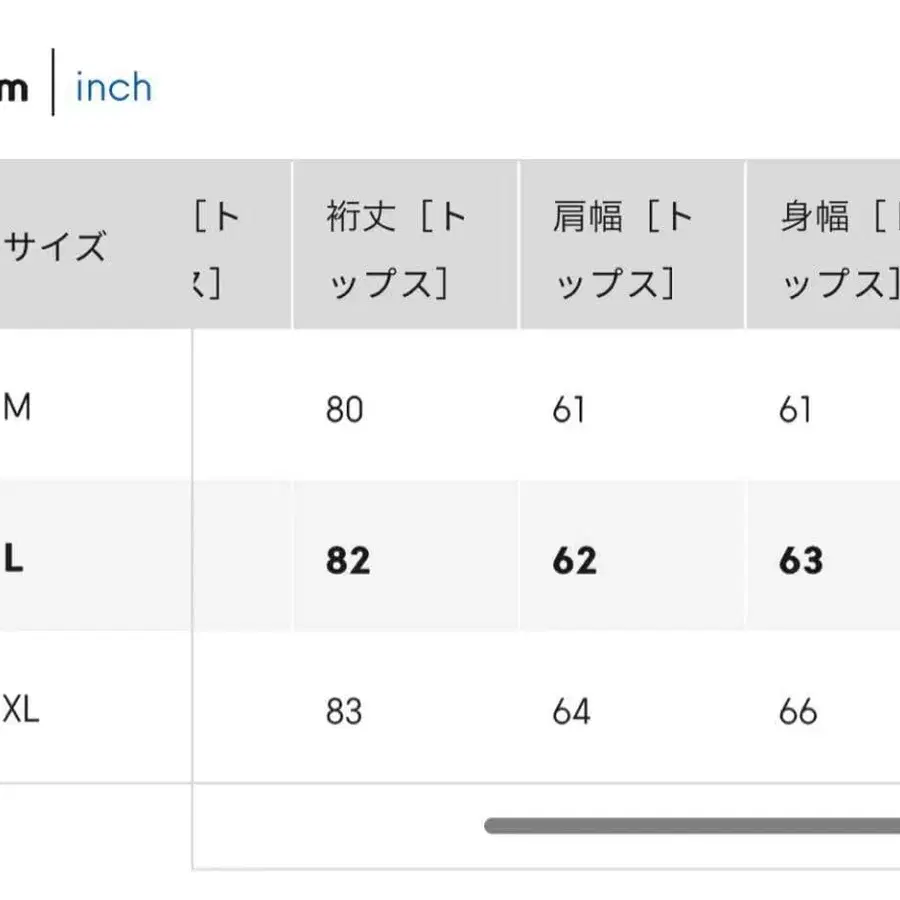900x900 pixels.
Task: Select the cm unit option
Action: pos(14,88)
